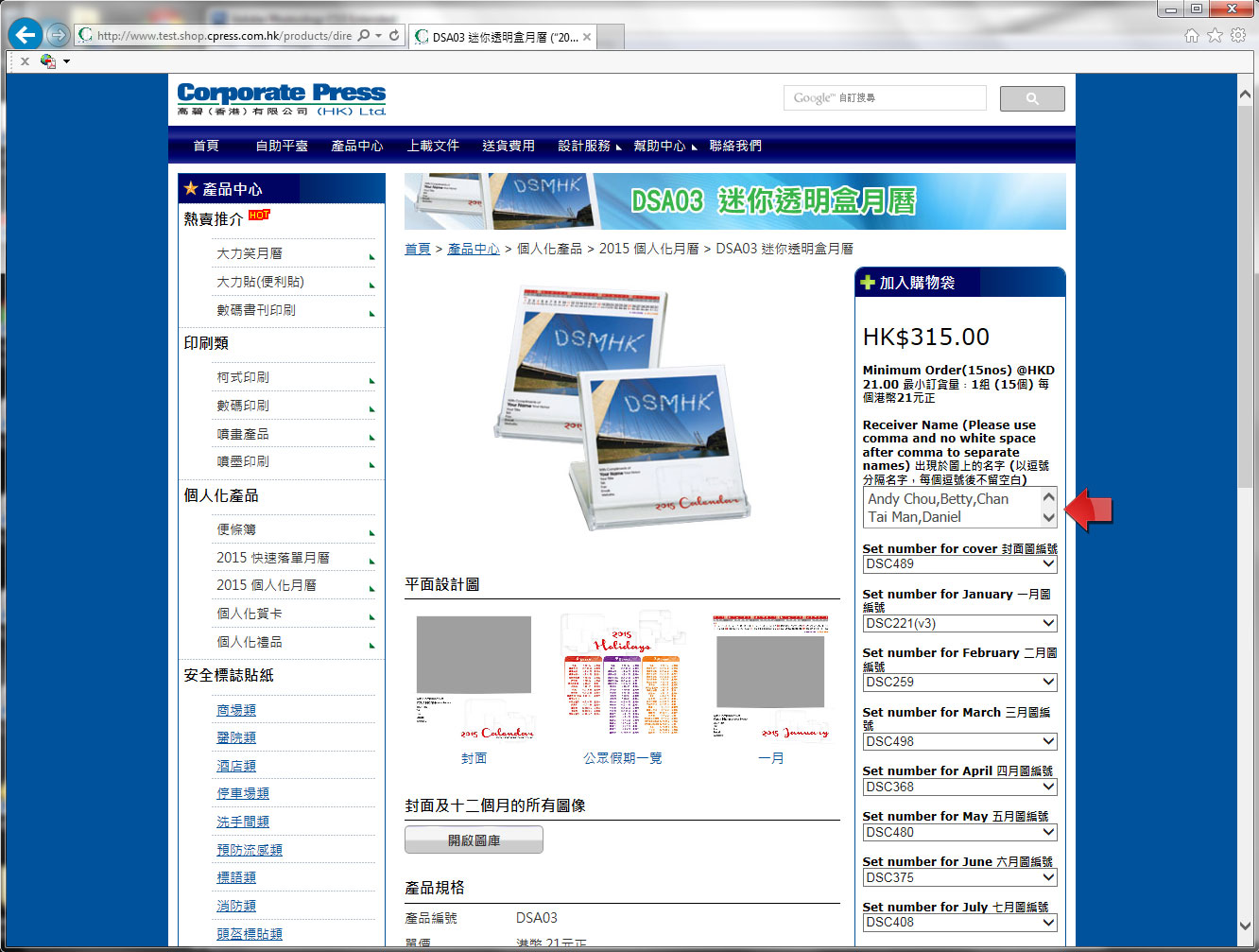
Task: Click the browser back arrow button
Action: click(26, 35)
